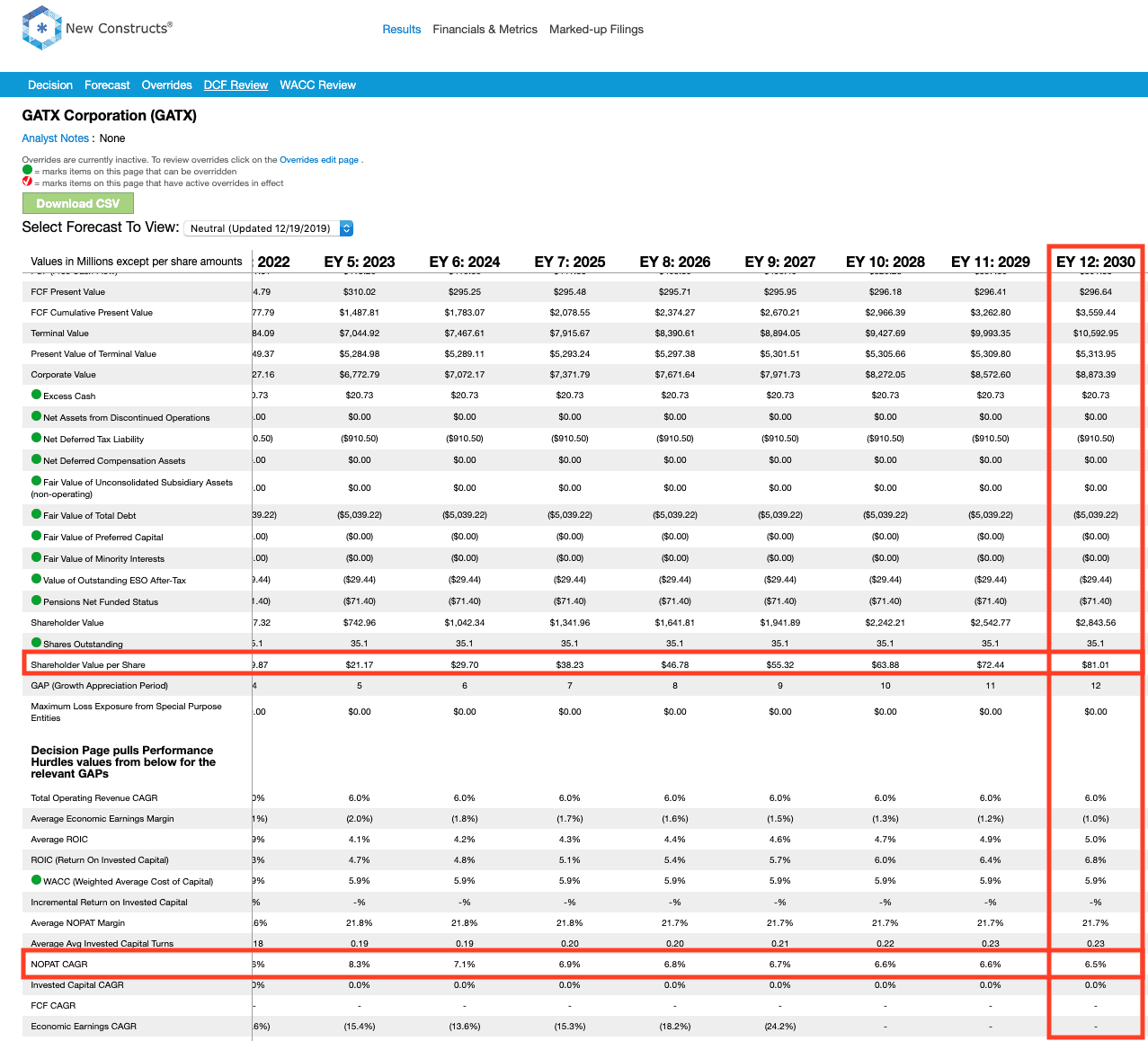Click green dot beside Net Deferred Tax Liability
Image resolution: width=1148 pixels, height=1041 pixels.
[37, 438]
